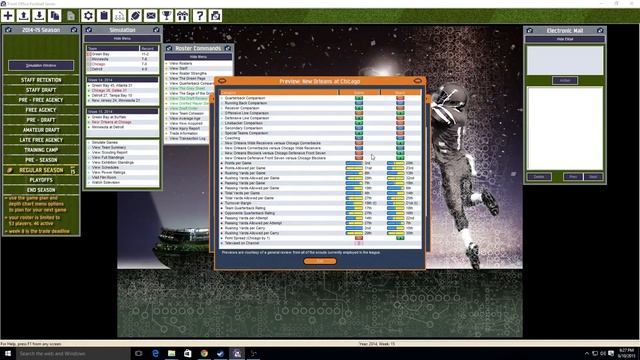The height and width of the screenshot is (360, 640).
Task: Click the copy-documents toolbar icon
Action: [x=55, y=16]
